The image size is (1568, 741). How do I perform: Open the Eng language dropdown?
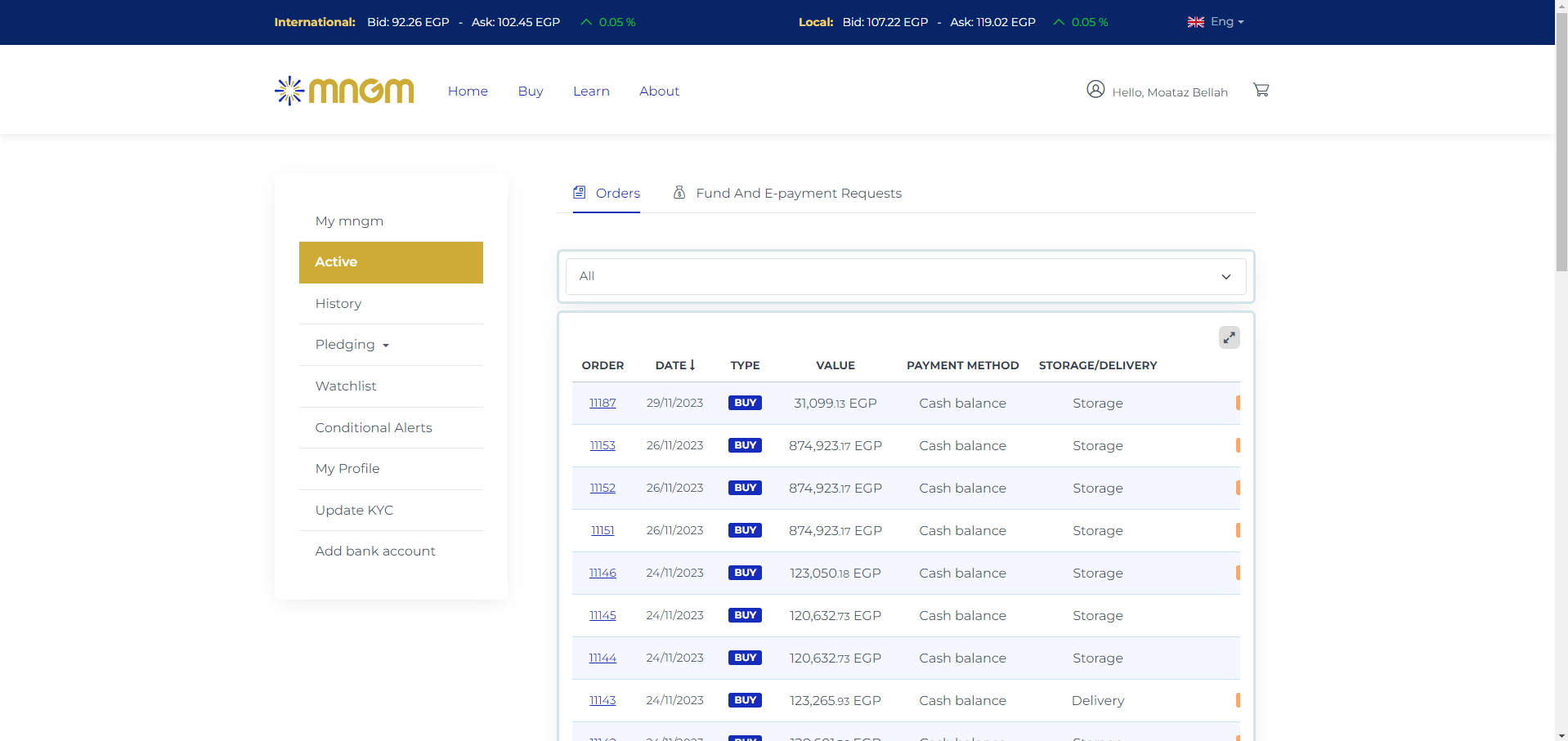pos(1226,22)
